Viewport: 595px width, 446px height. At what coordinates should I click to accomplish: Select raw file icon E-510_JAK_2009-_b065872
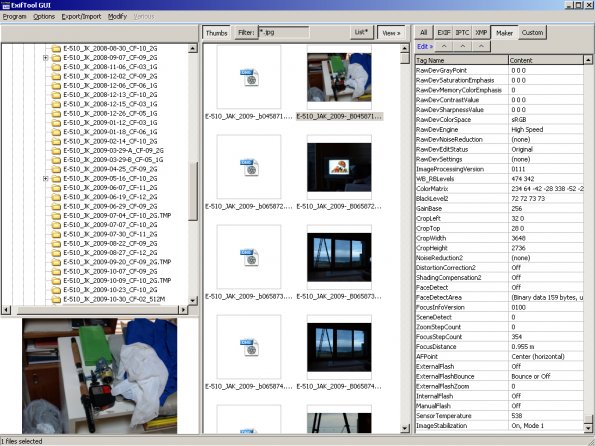tap(249, 167)
